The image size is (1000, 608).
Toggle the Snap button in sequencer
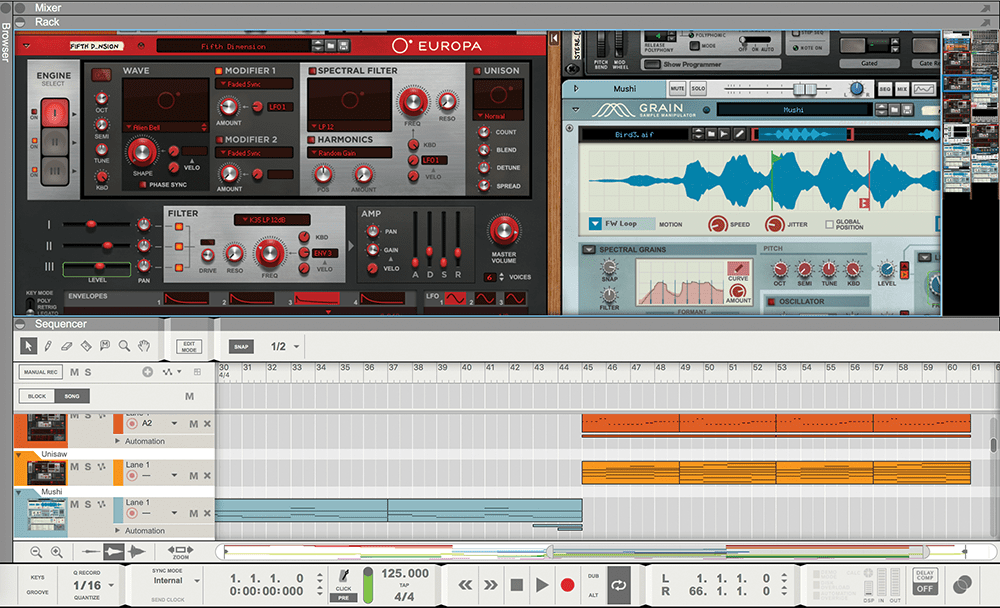coord(241,346)
